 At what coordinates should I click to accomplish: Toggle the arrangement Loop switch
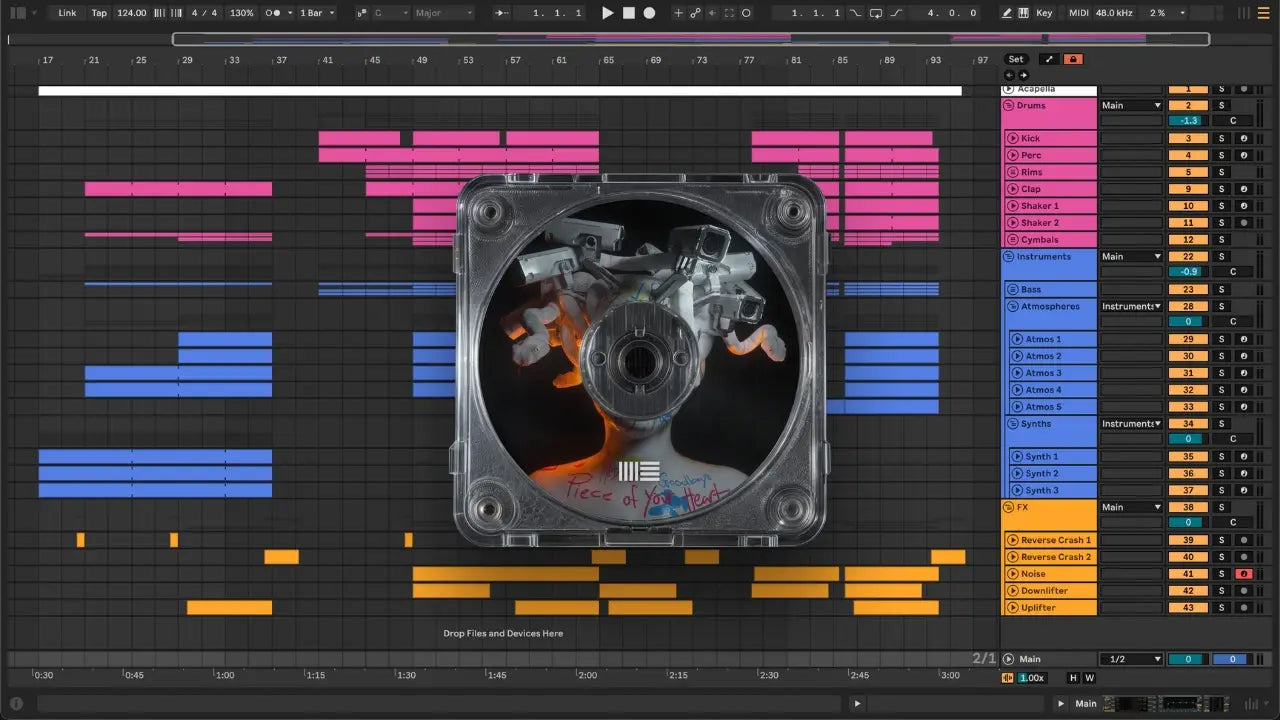[x=875, y=13]
